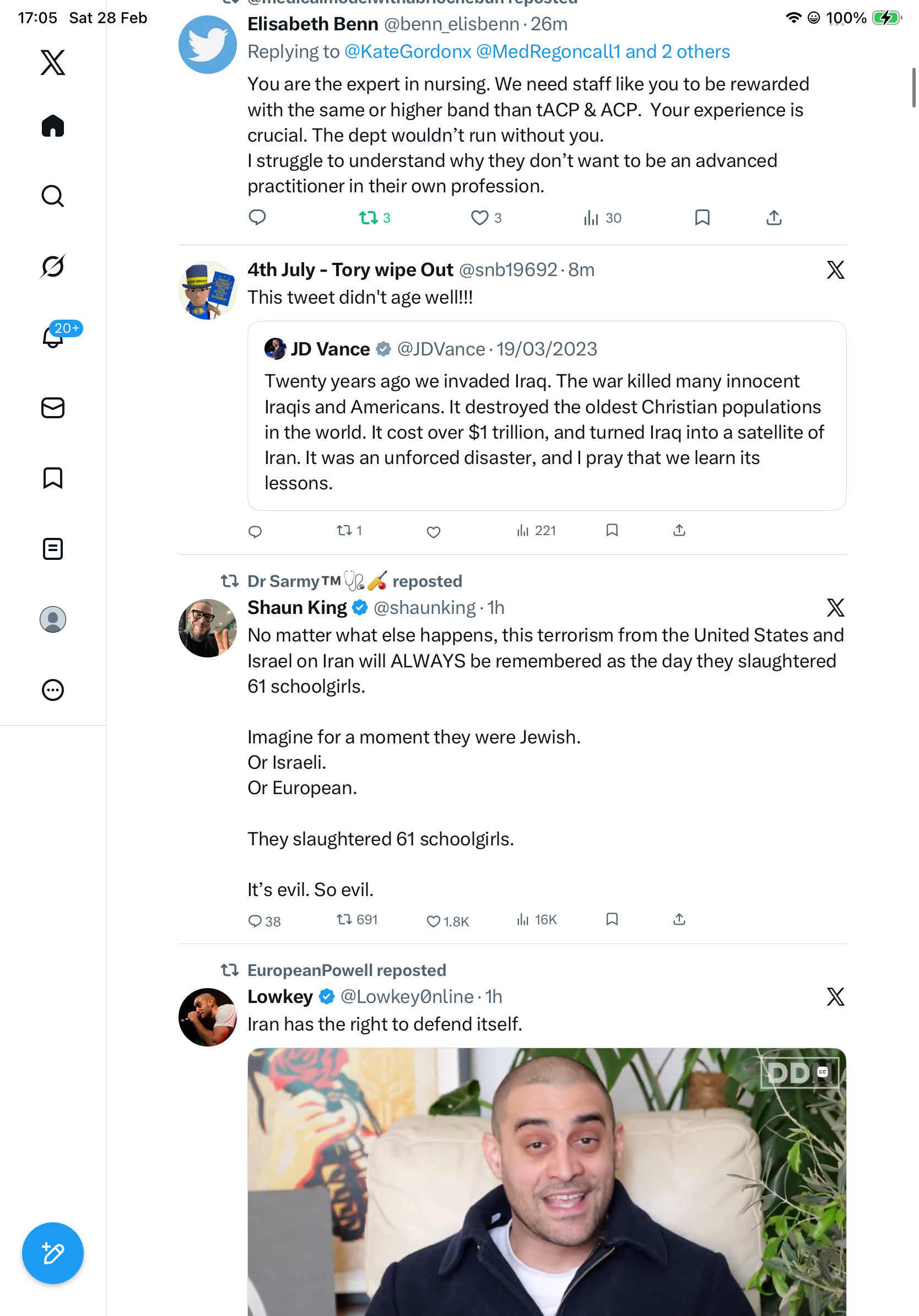Open the Search magnifier in sidebar
Screen dimensions: 919x1316
coord(53,196)
